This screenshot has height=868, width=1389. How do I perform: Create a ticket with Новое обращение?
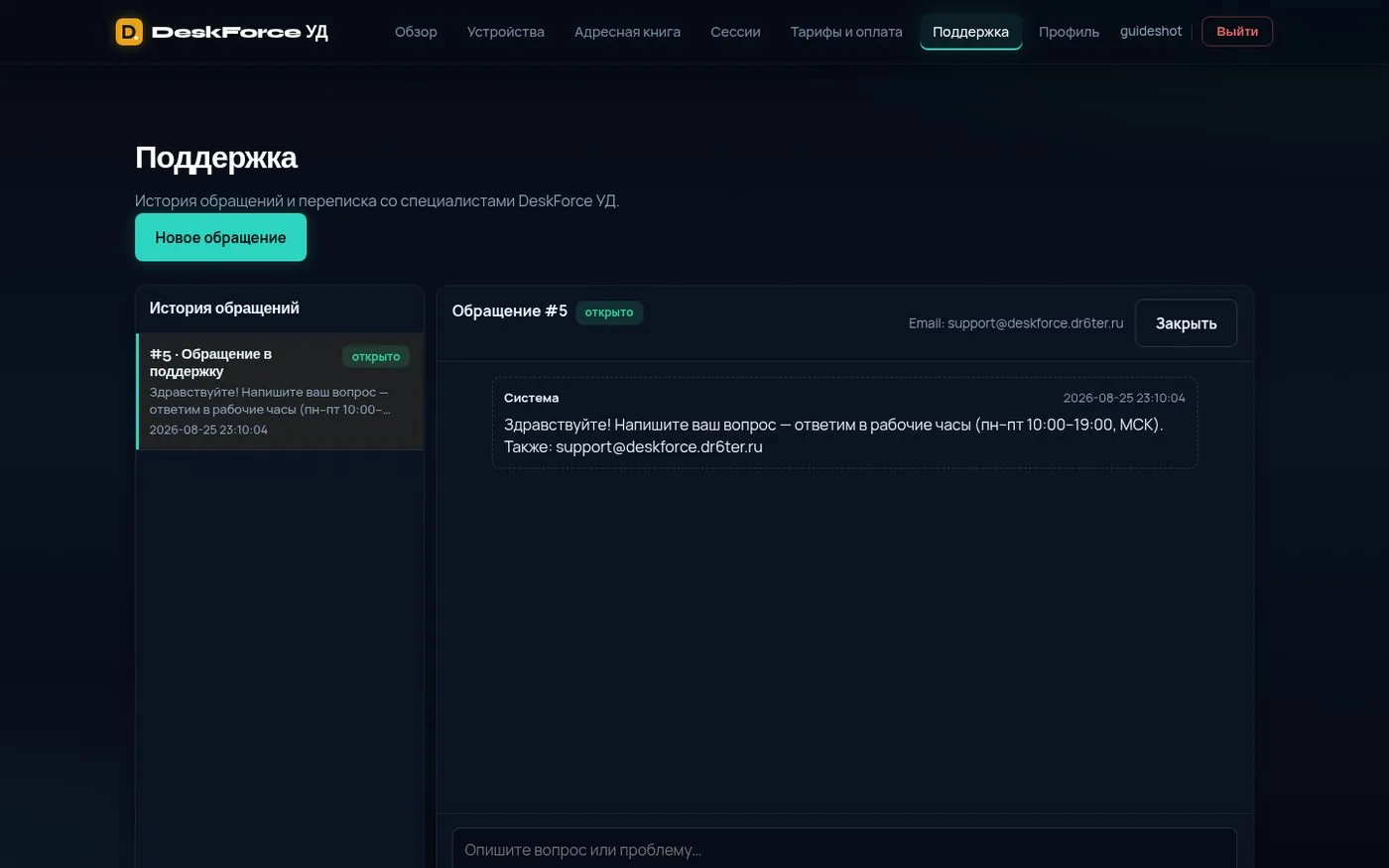[x=220, y=237]
